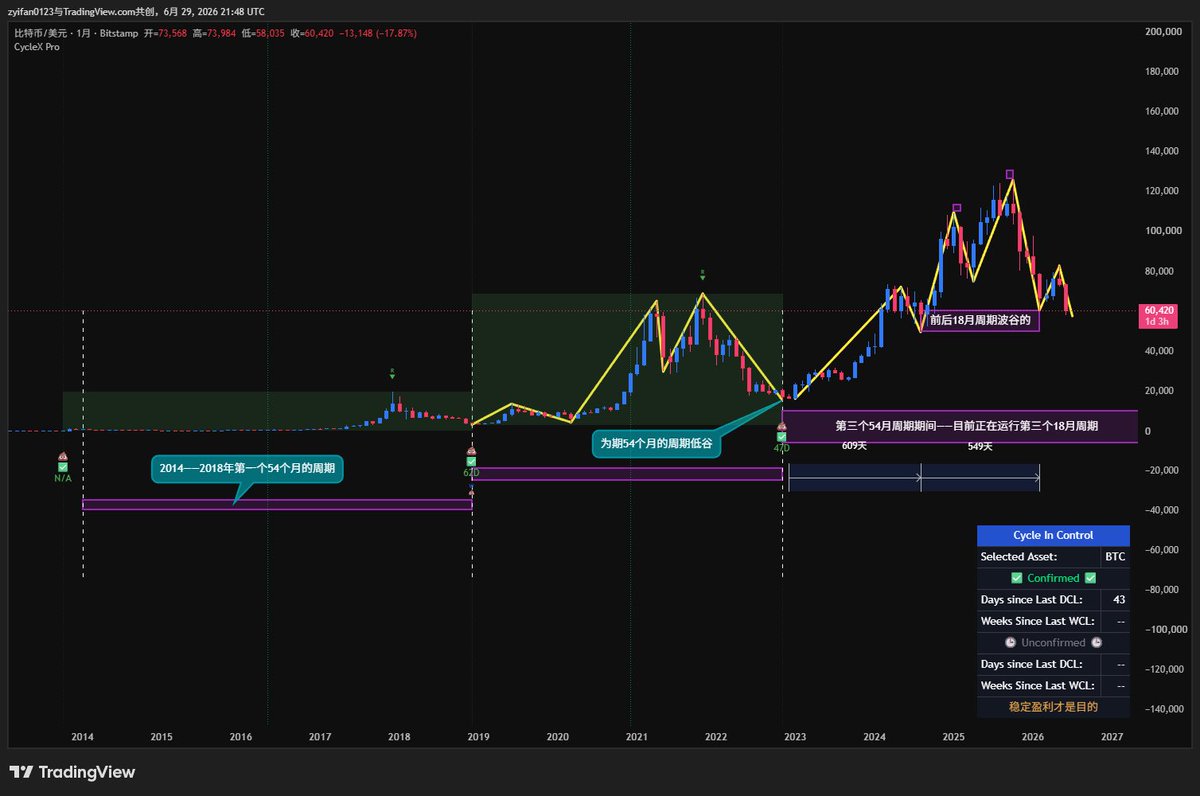Viewport: 1200px width, 796px height.
Task: Click the 稳定盈利才是目的 table footer
Action: pos(1053,707)
